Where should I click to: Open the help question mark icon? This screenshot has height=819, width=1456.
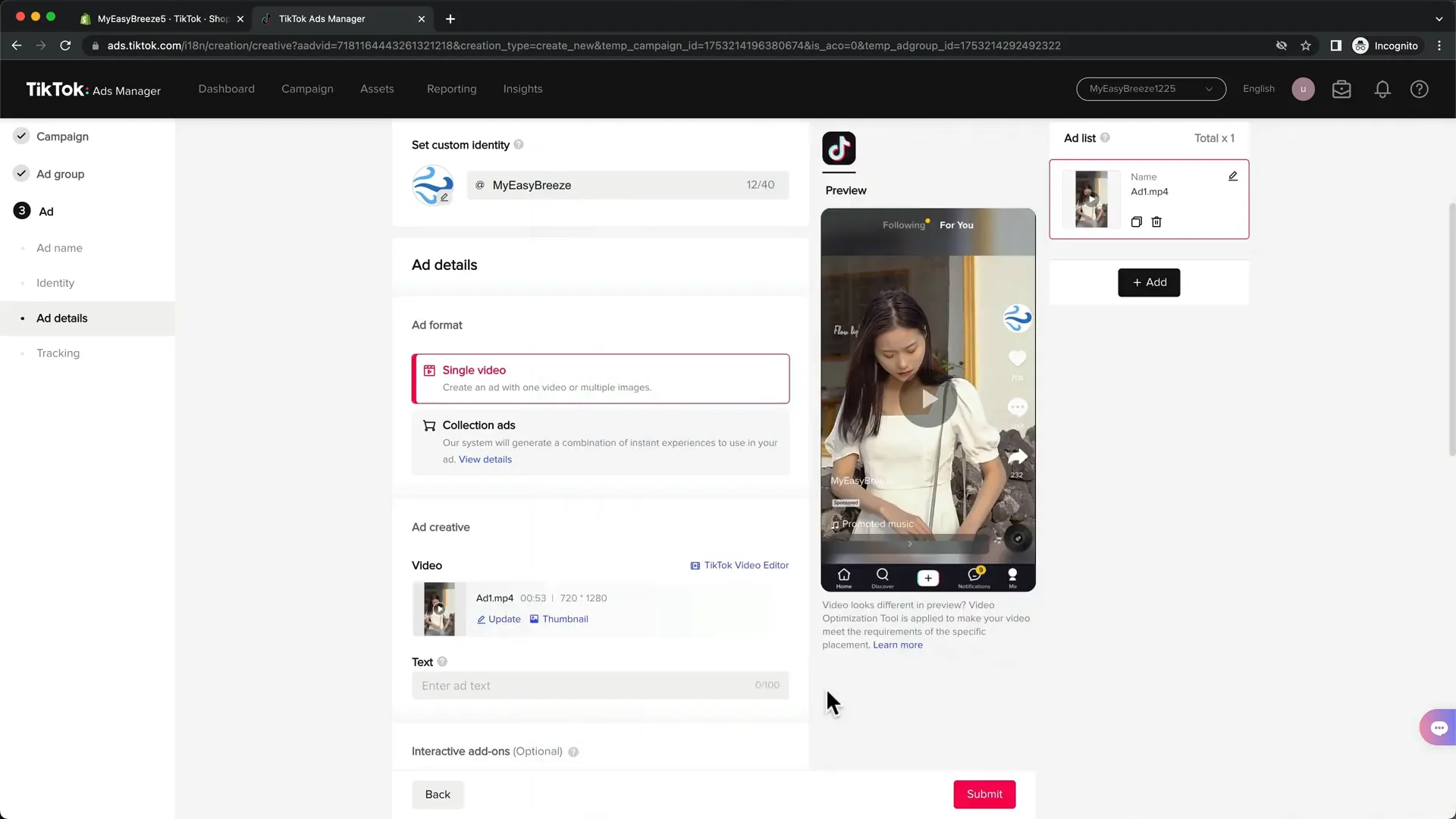point(1419,89)
